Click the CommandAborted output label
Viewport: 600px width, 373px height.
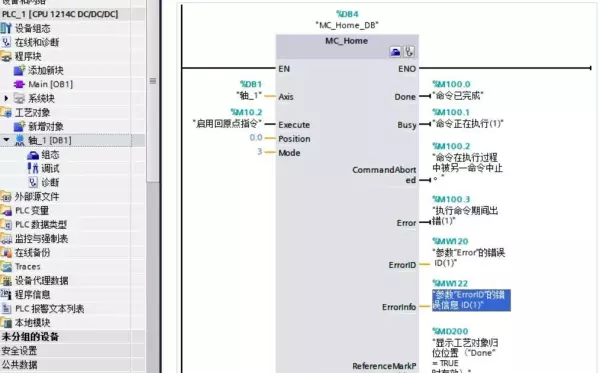(x=384, y=175)
